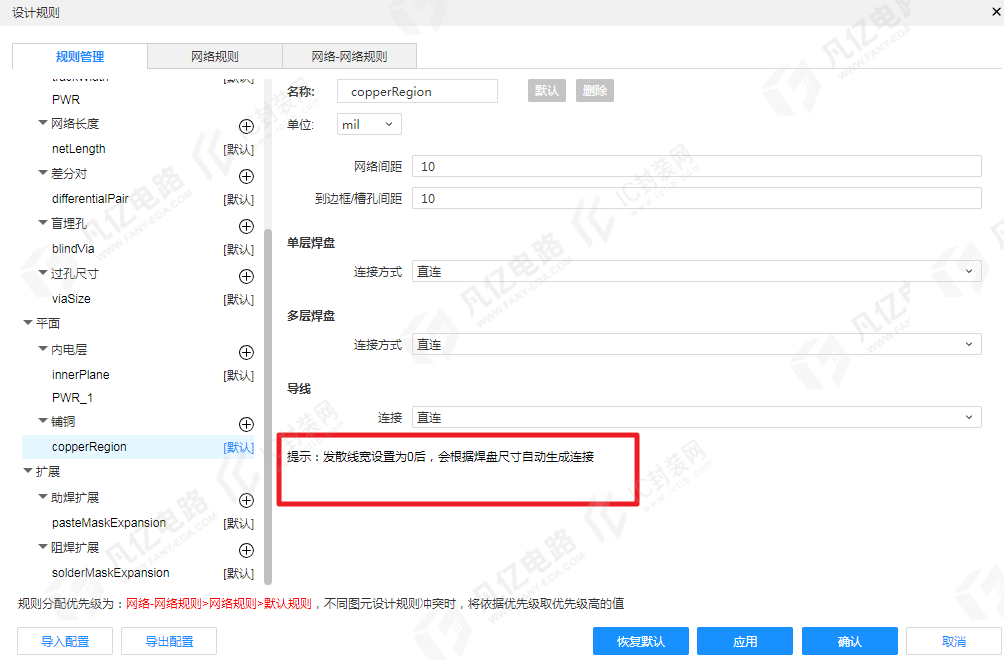The height and width of the screenshot is (667, 1004).
Task: Click the 删除 button
Action: click(x=595, y=91)
